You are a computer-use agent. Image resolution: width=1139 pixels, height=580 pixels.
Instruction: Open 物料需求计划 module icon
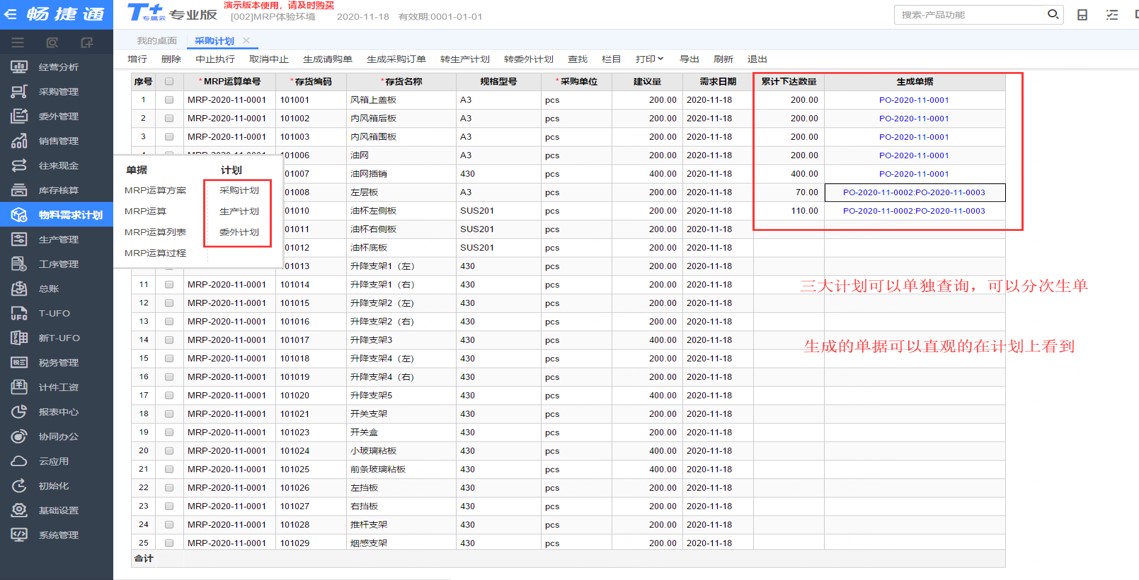coord(20,215)
